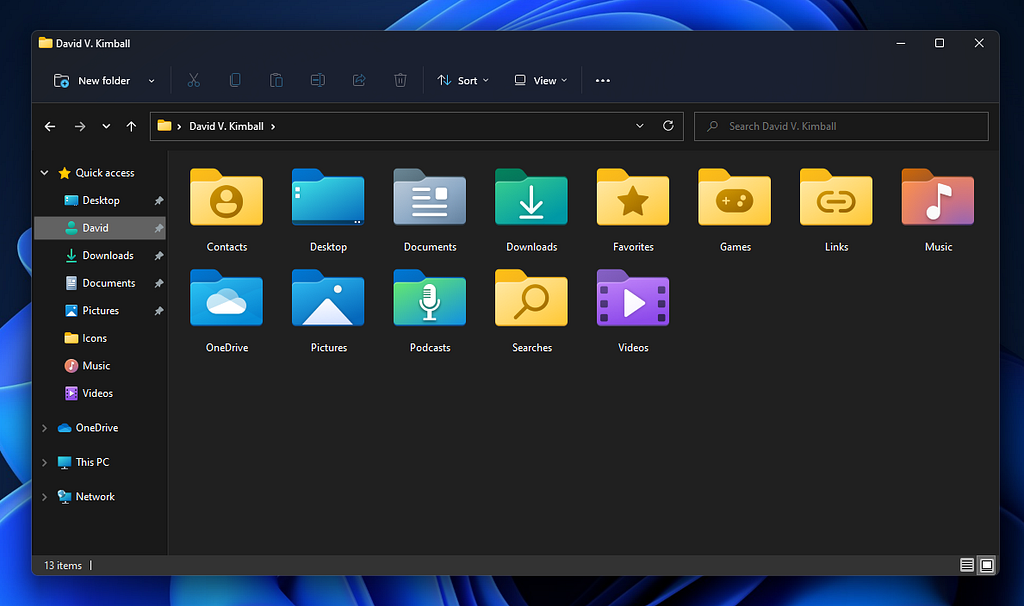The height and width of the screenshot is (606, 1024).
Task: Switch to details list view in status bar
Action: pyautogui.click(x=967, y=565)
